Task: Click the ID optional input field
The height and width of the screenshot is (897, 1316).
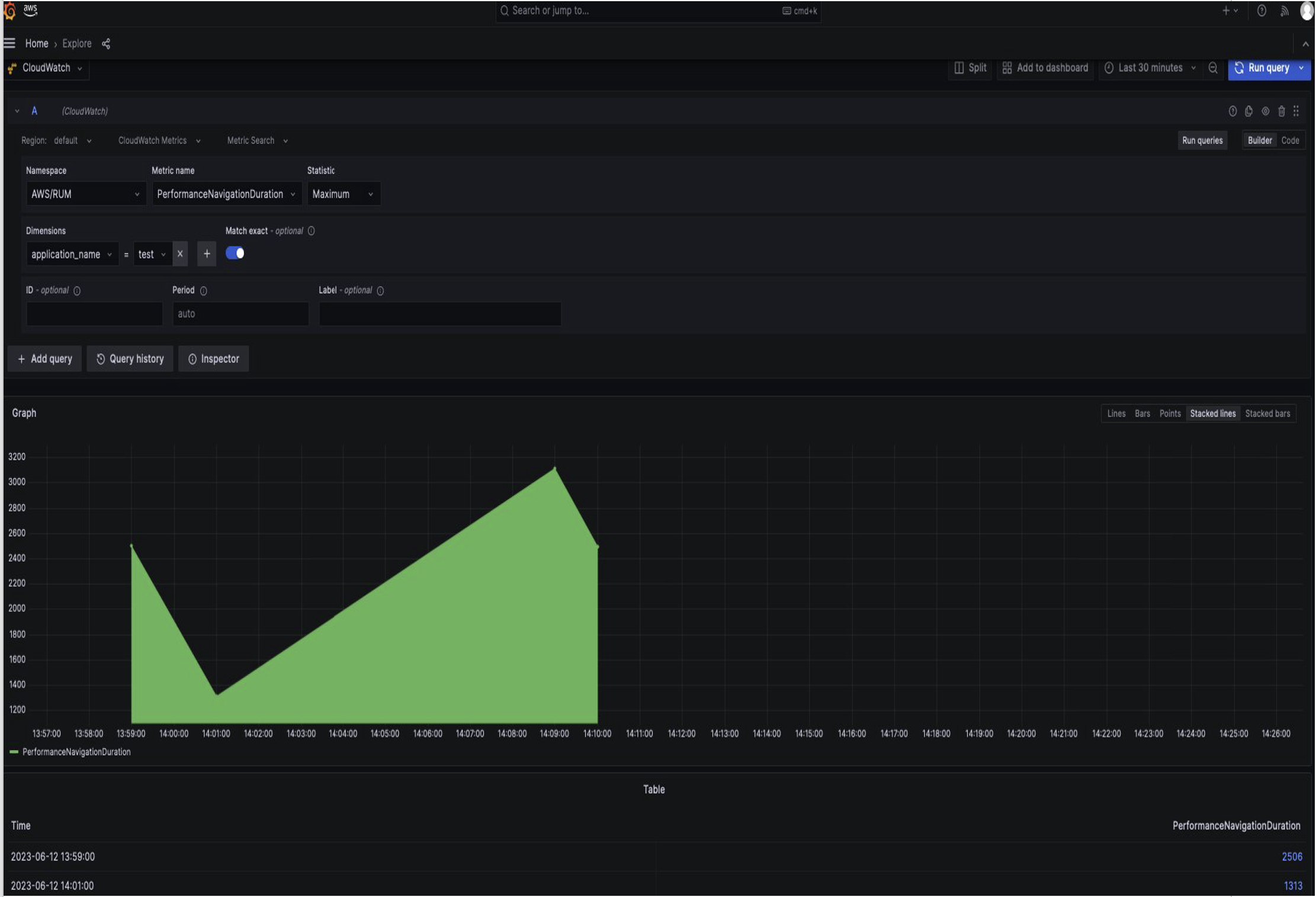Action: click(x=94, y=313)
